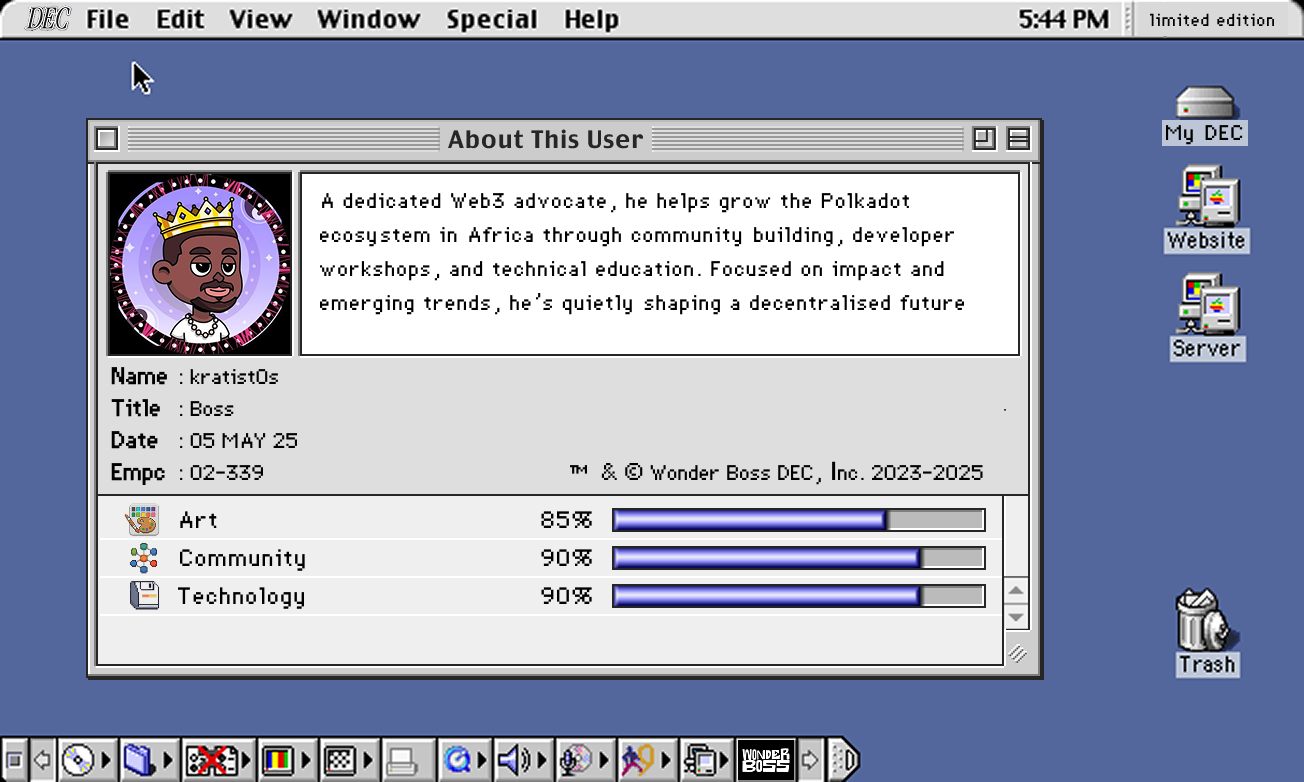Open the limited edition application menu
Image resolution: width=1304 pixels, height=782 pixels.
click(1212, 19)
